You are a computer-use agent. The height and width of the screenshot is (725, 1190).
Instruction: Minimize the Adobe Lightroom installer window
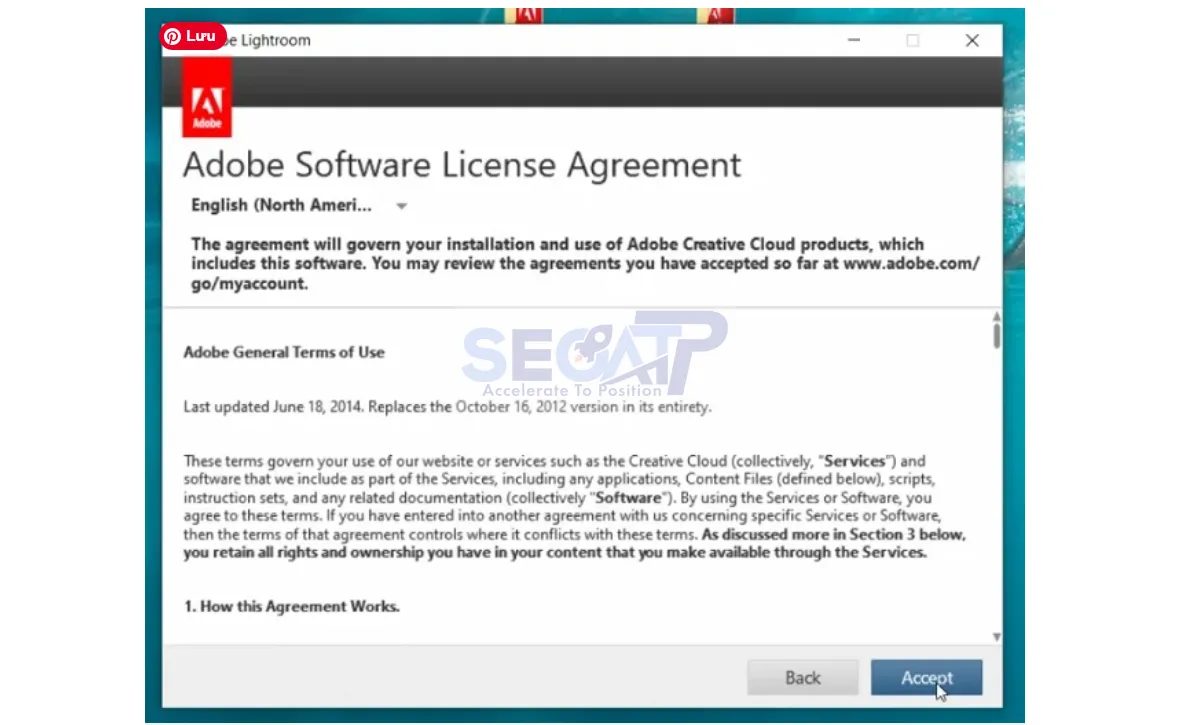[854, 40]
